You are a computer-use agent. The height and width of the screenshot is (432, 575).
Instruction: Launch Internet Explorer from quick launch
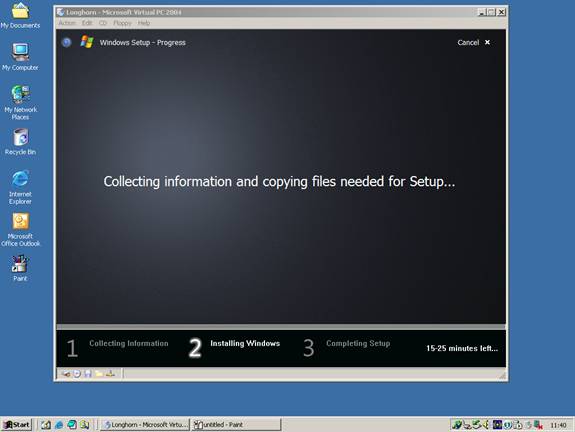59,425
